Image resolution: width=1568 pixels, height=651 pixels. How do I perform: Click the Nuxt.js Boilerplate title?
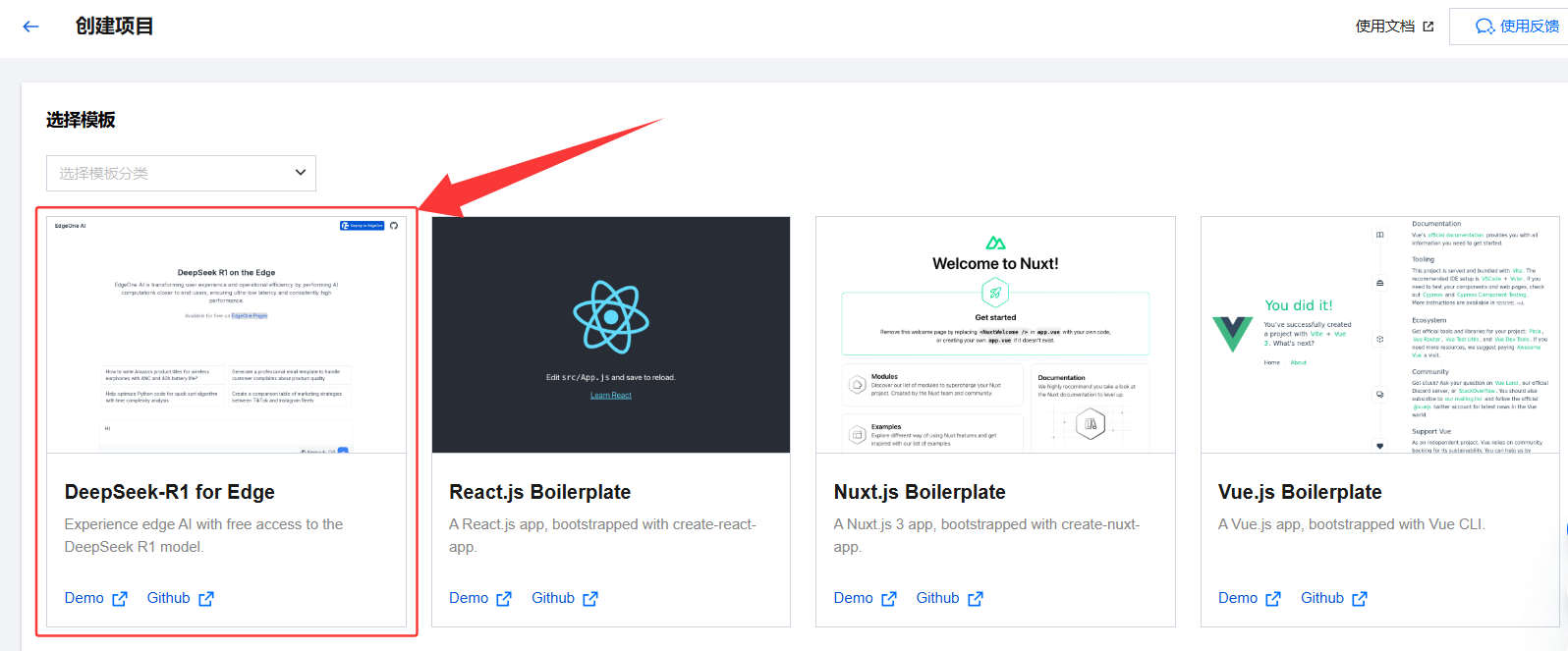920,492
